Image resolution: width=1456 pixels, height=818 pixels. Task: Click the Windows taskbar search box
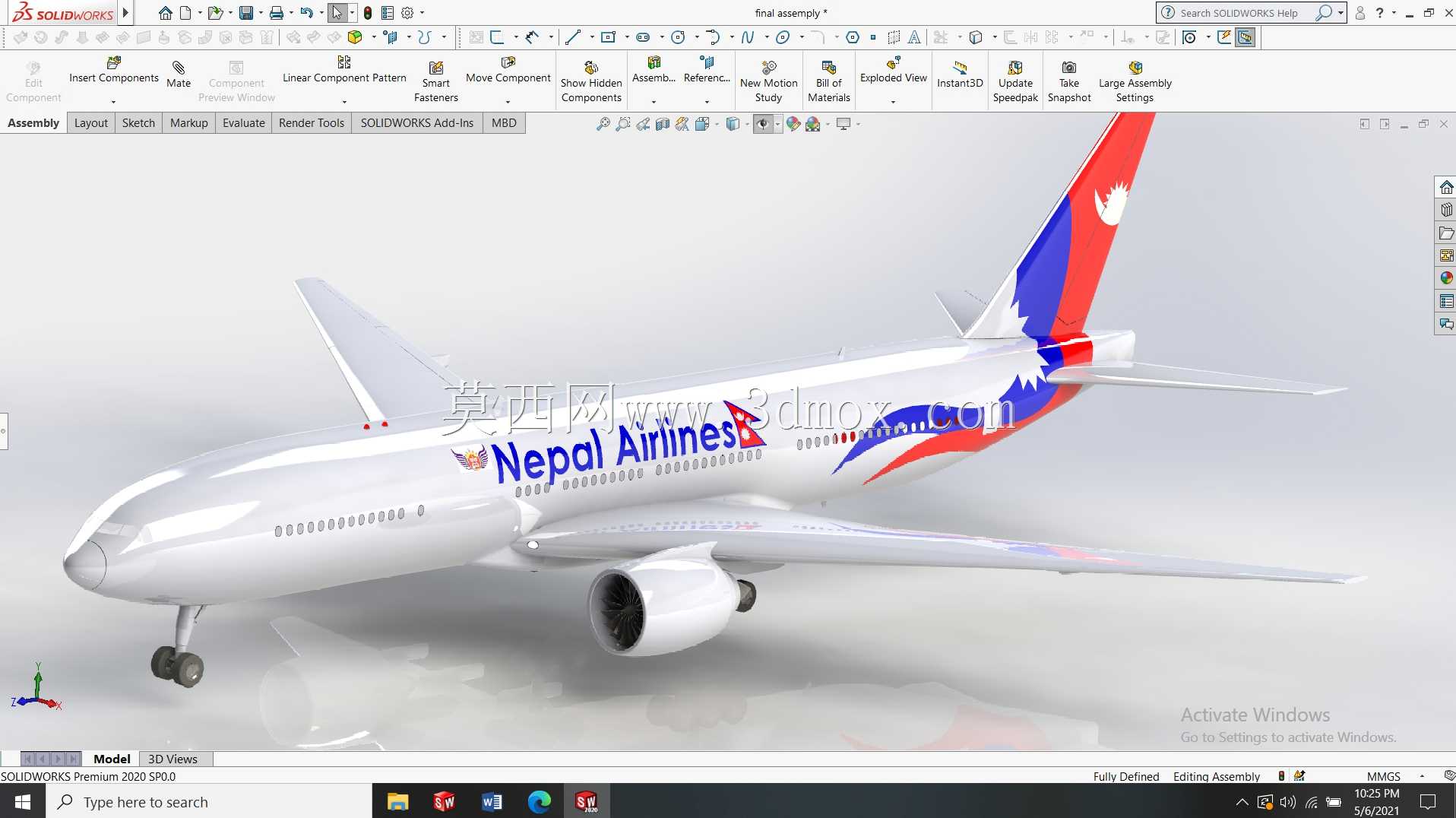209,801
